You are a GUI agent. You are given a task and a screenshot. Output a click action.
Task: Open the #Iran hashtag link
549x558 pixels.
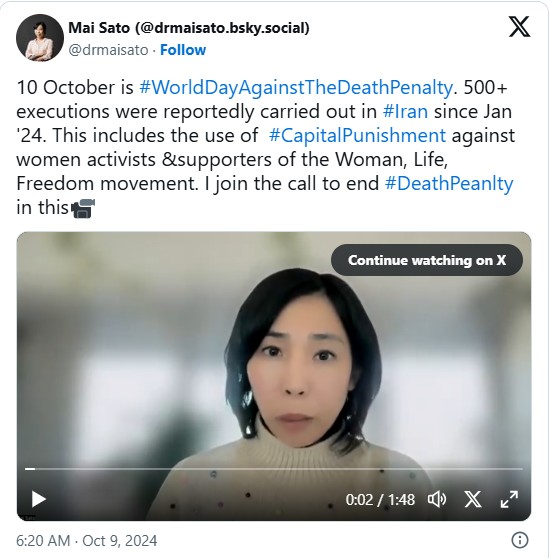405,111
